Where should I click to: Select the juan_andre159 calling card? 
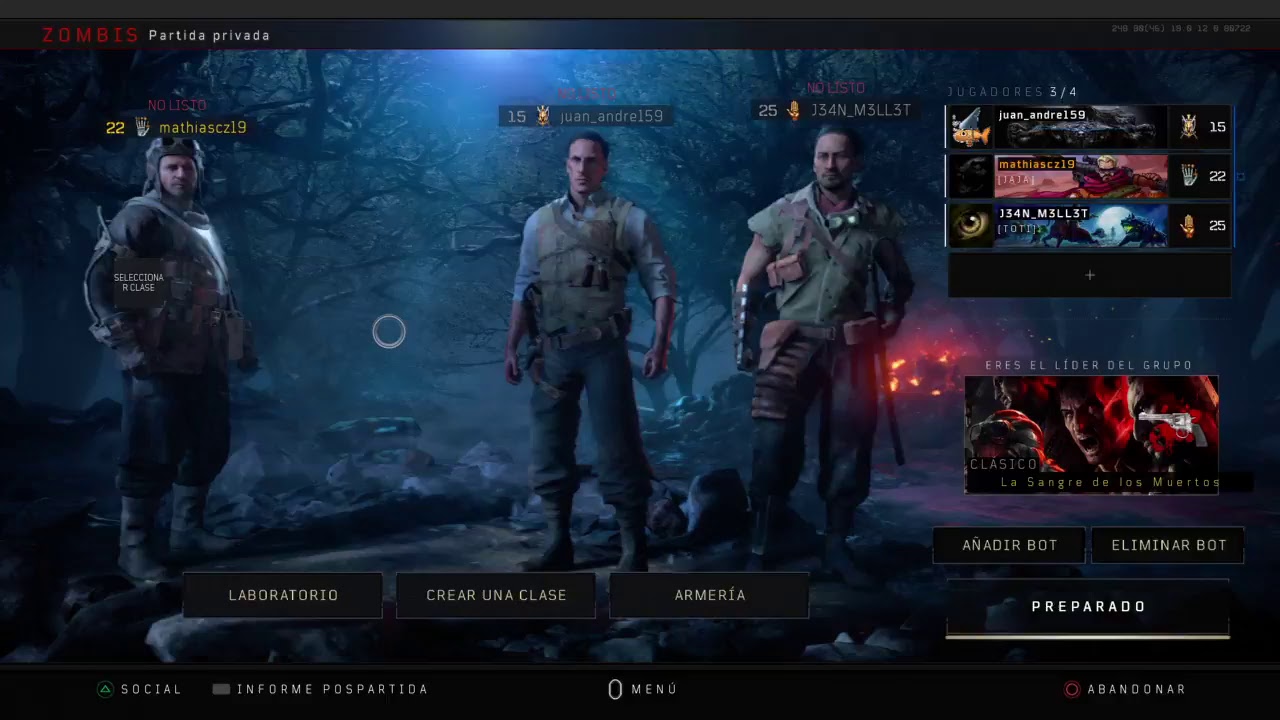1081,127
